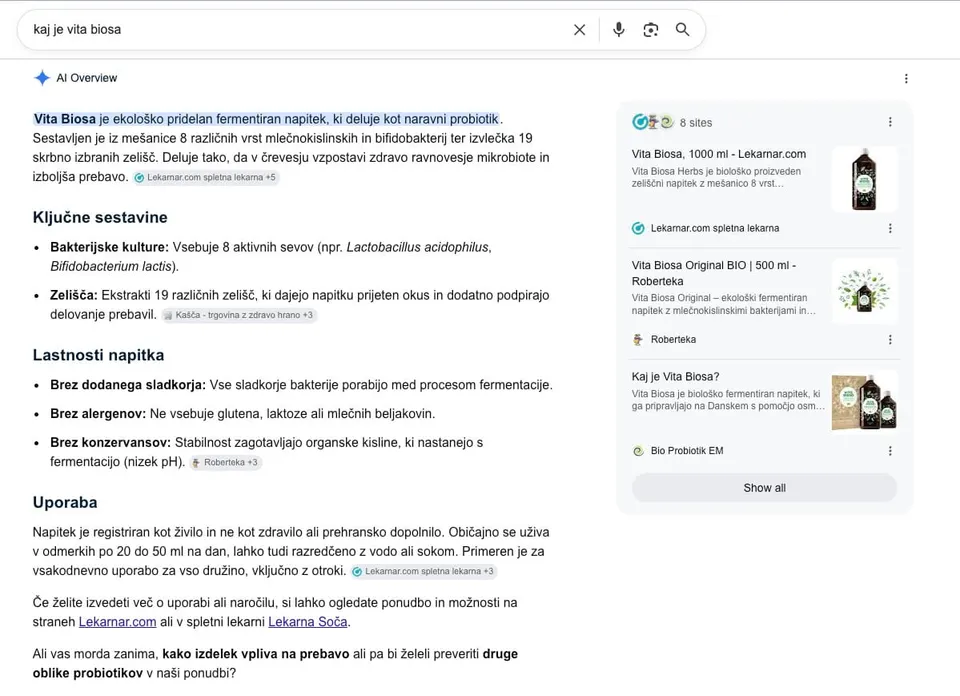This screenshot has width=960, height=696.
Task: Open three-dot menu for Bio Probiotik EM source
Action: (890, 451)
